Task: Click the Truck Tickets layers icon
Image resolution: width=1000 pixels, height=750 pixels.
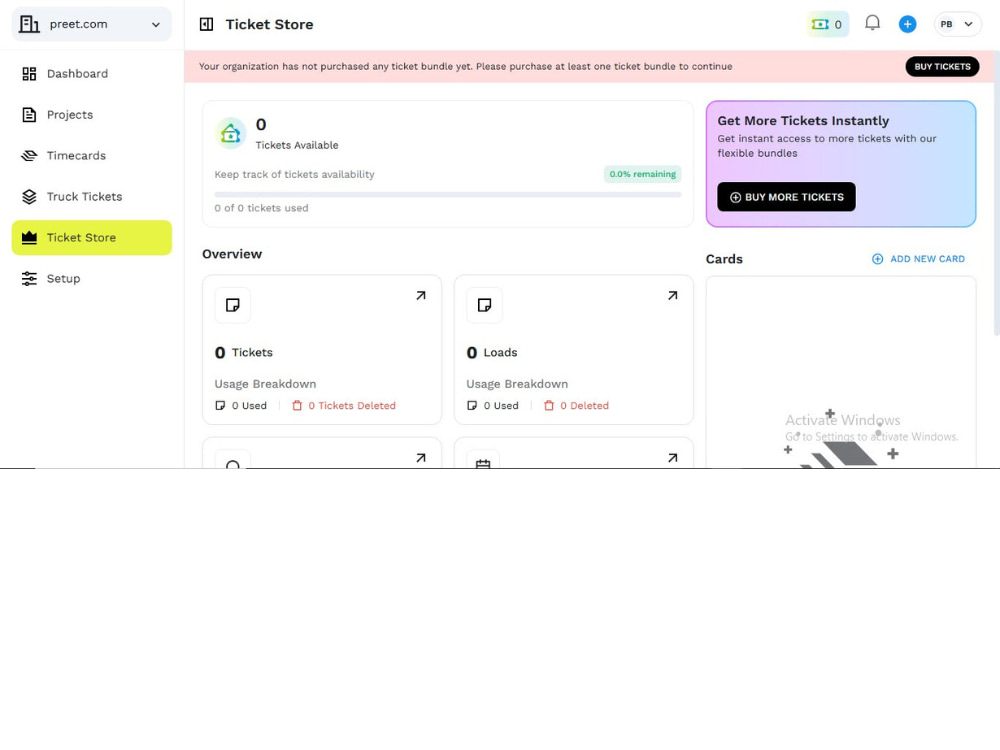Action: pyautogui.click(x=29, y=196)
